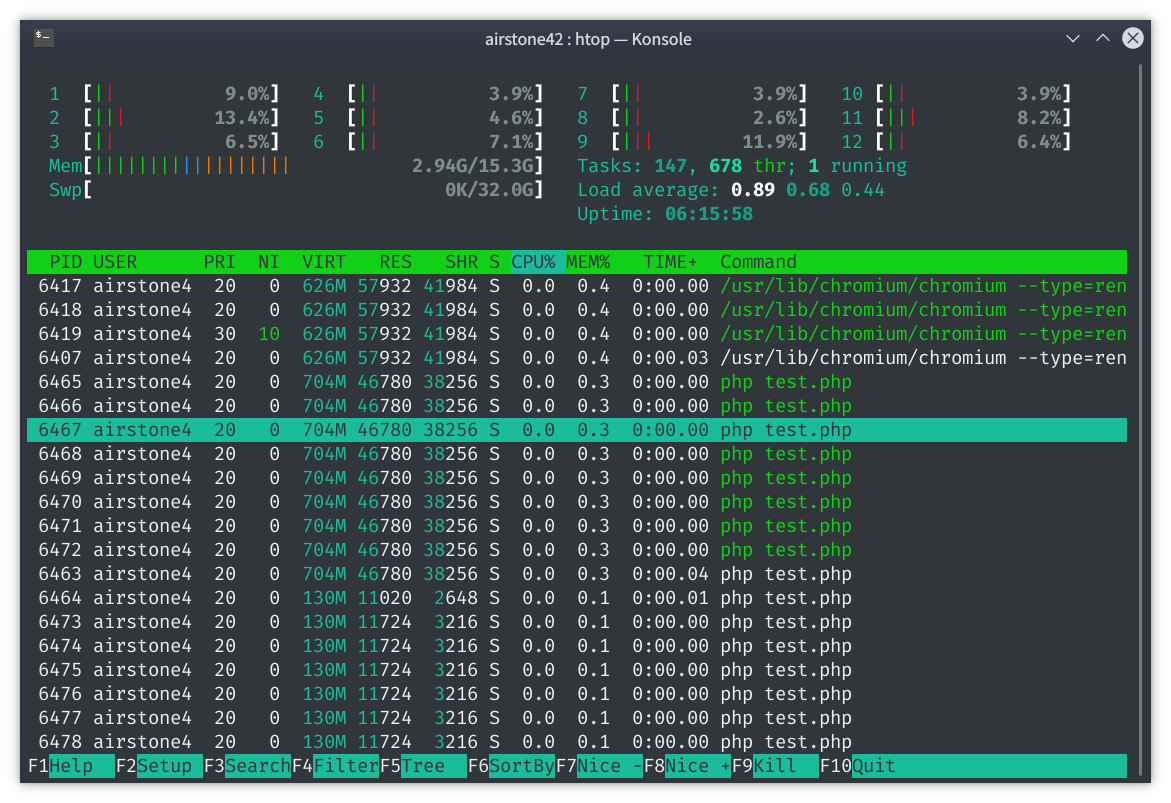Open the F6 SortBy menu
Screen dimensions: 1171x803
[x=510, y=766]
